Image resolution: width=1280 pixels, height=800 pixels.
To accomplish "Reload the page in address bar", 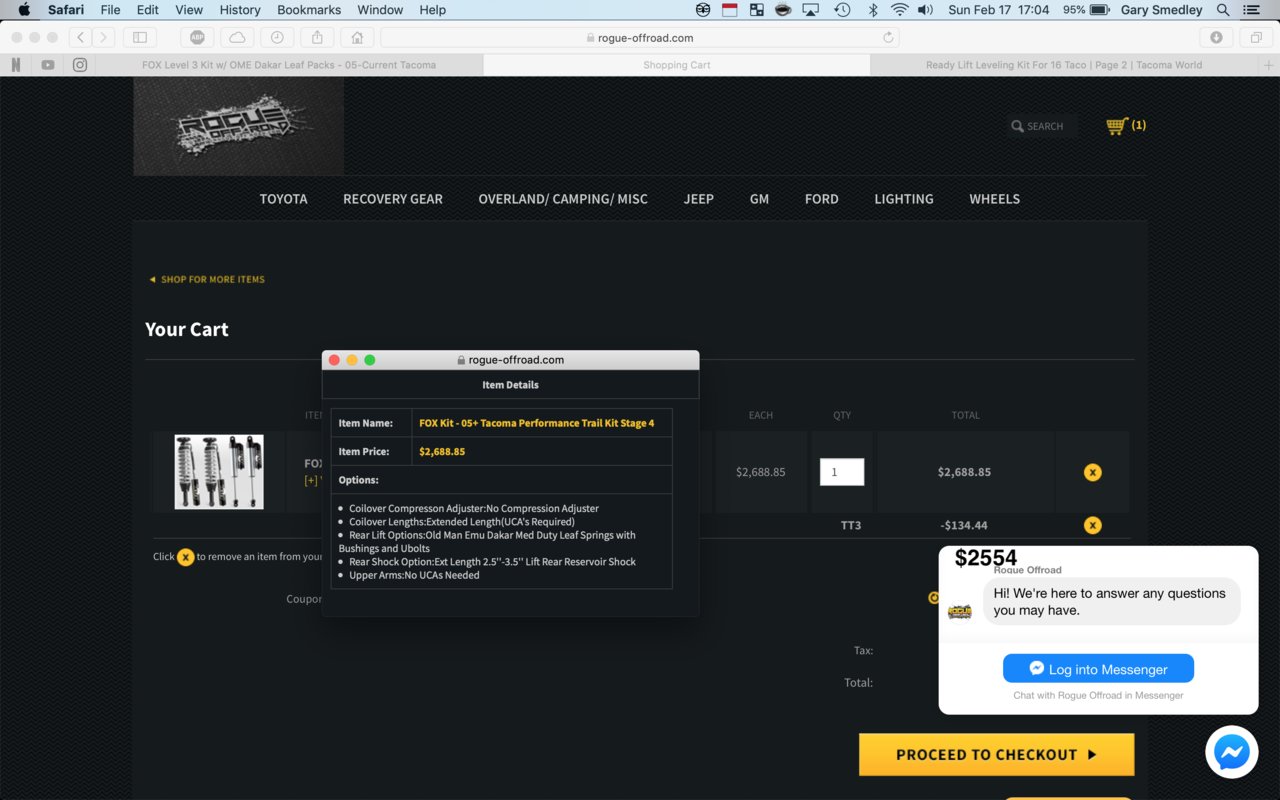I will pos(888,38).
